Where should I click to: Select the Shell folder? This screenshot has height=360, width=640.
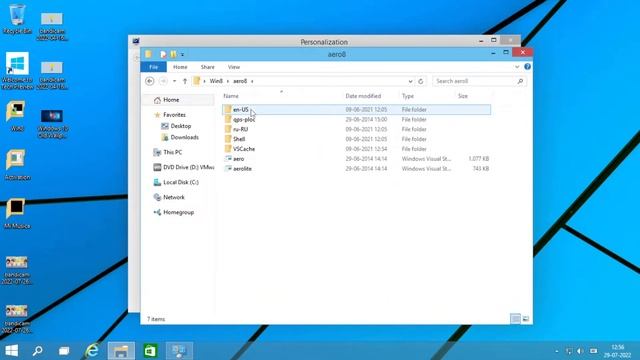tap(357, 139)
